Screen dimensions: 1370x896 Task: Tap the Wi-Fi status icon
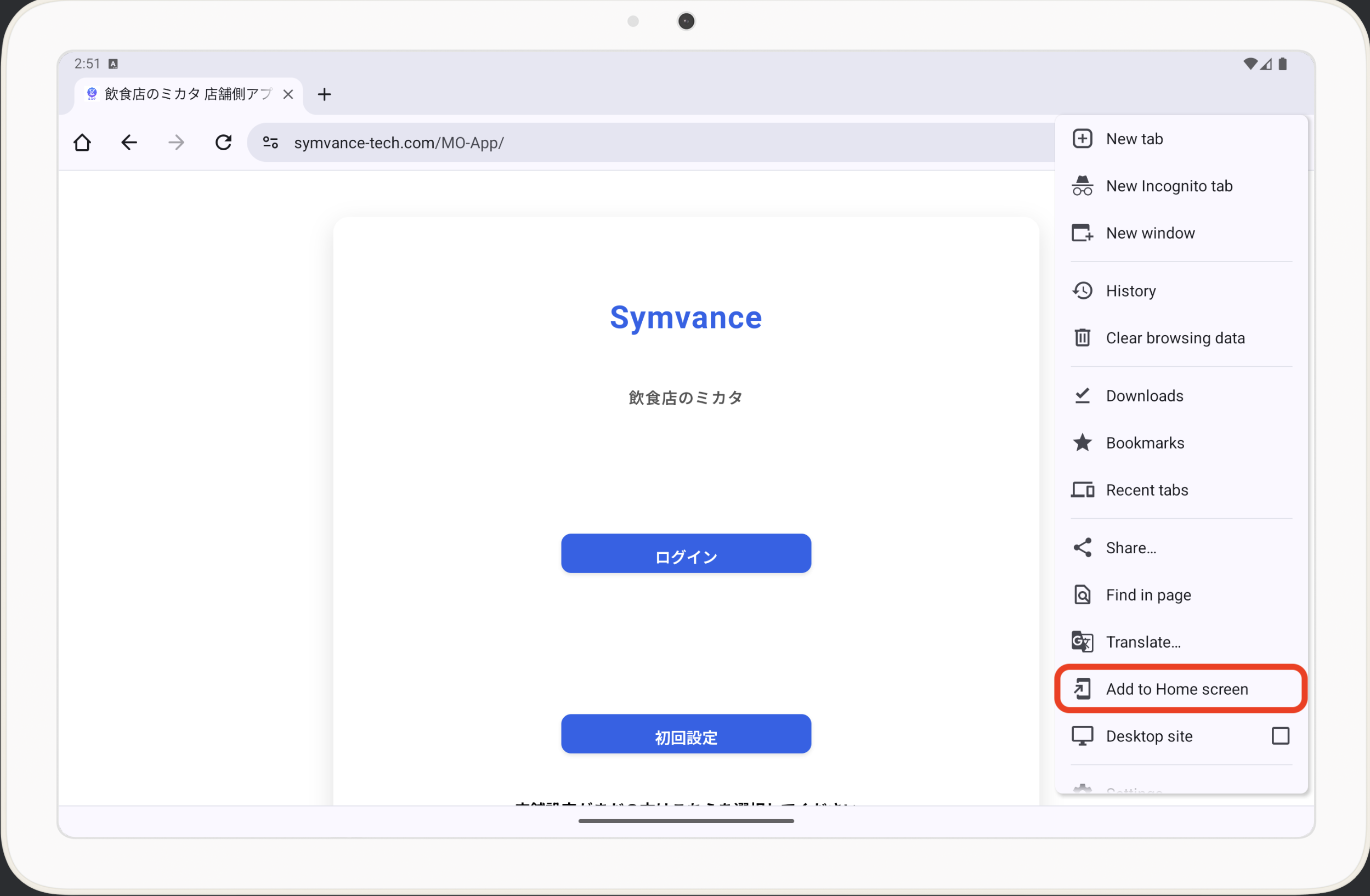click(x=1250, y=64)
